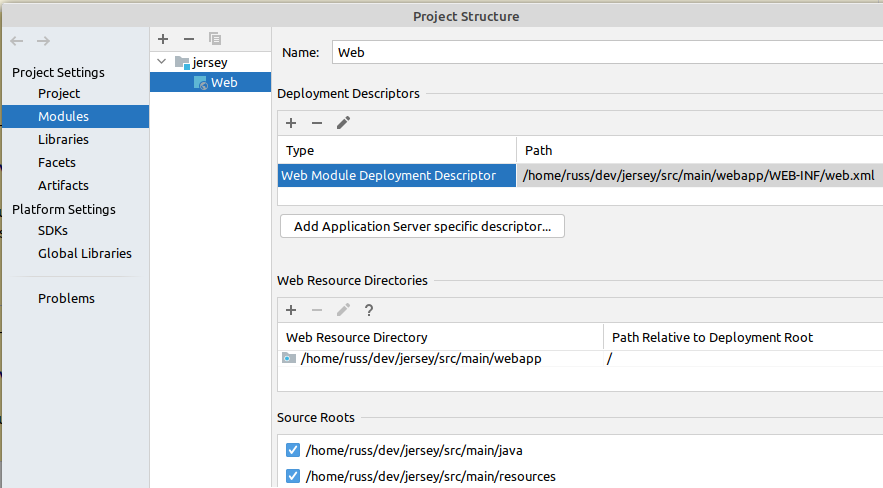The width and height of the screenshot is (883, 488).
Task: Open Artifacts settings
Action: click(63, 185)
